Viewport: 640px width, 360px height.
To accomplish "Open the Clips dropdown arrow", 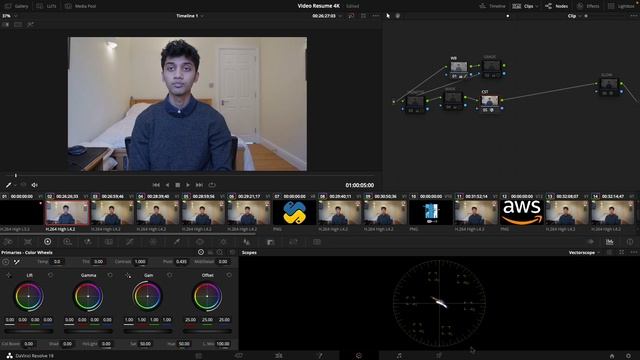I will (537, 6).
